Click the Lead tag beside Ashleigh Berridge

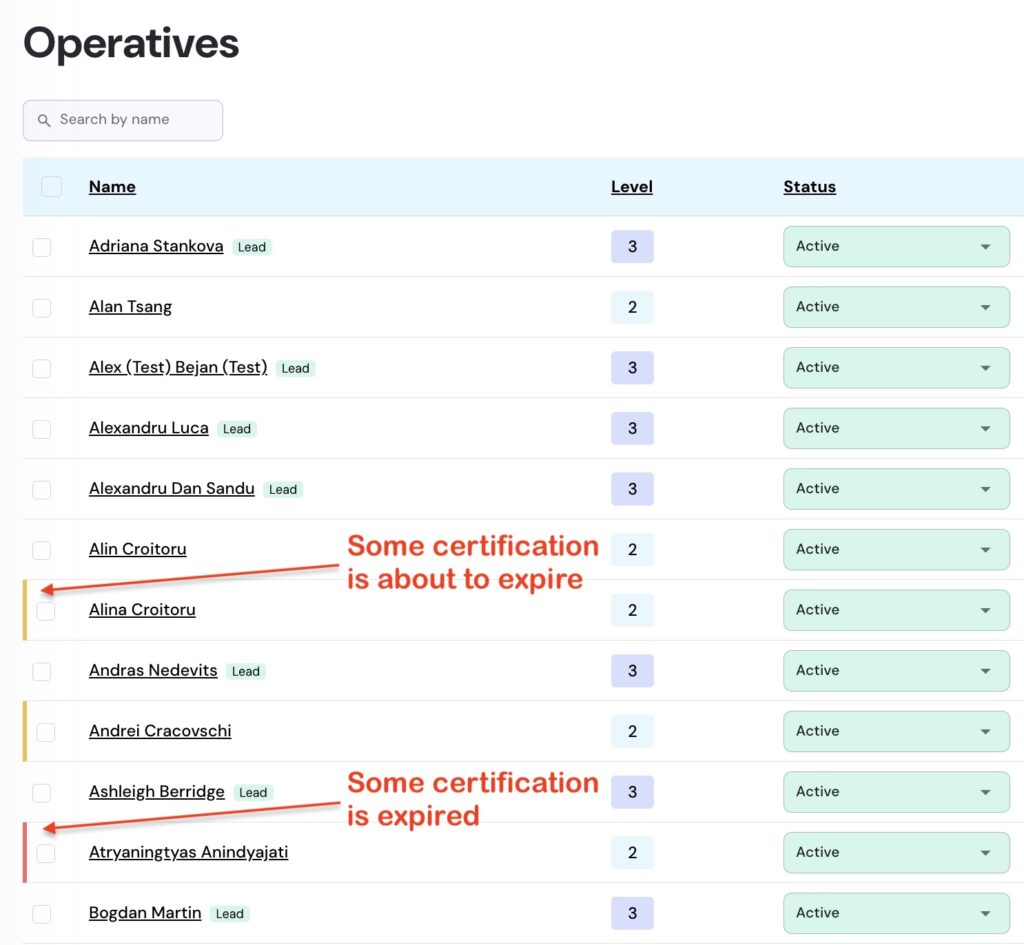click(x=253, y=793)
